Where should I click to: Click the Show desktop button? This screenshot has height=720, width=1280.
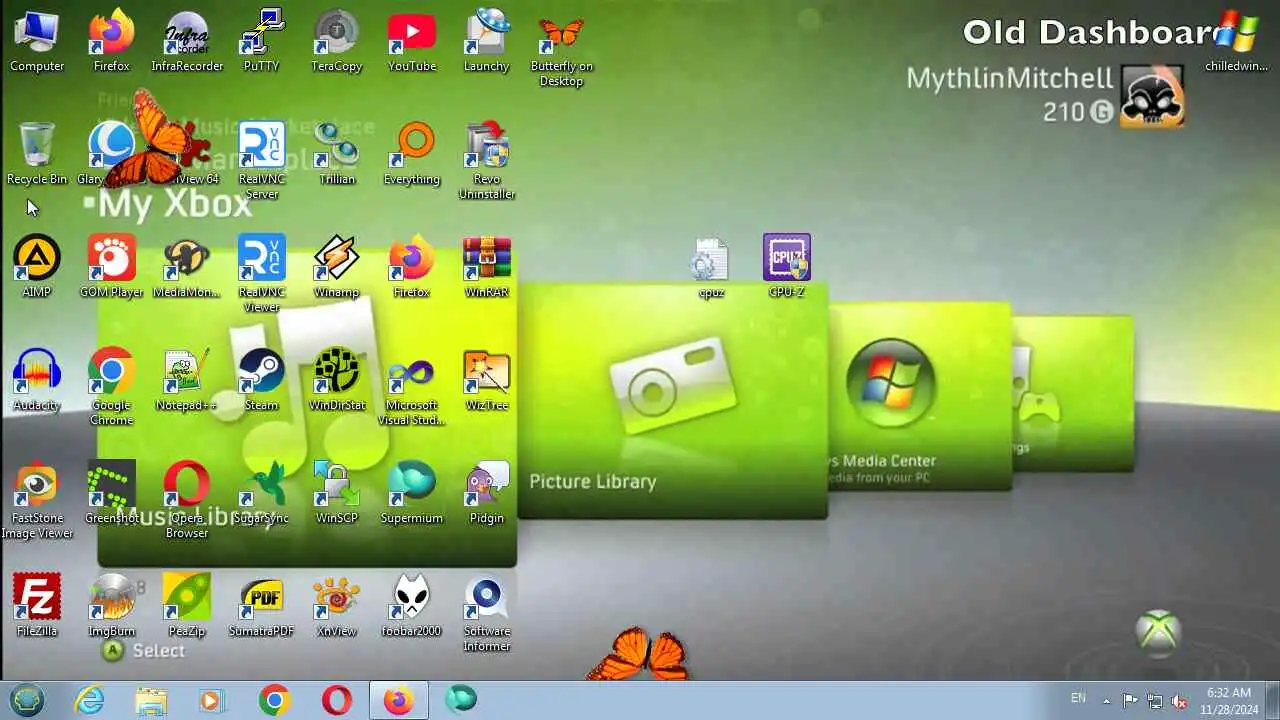click(1272, 701)
